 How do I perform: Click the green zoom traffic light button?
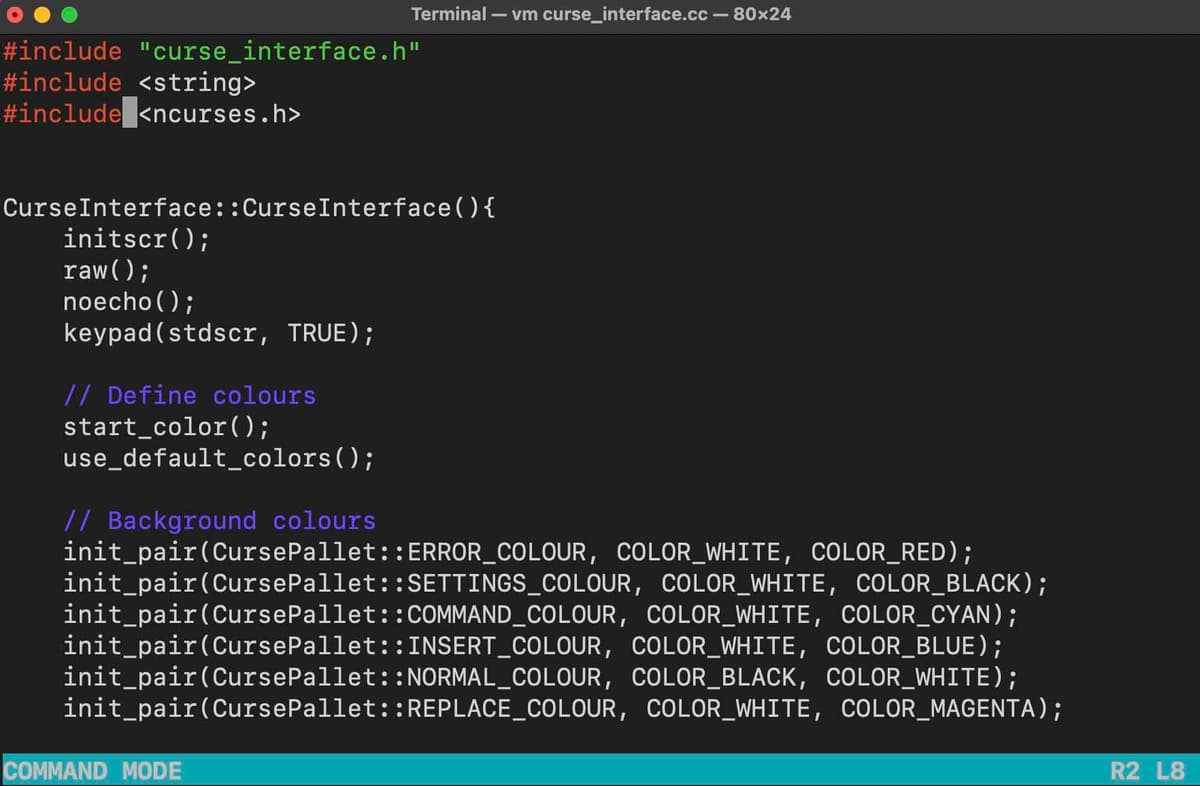(68, 15)
